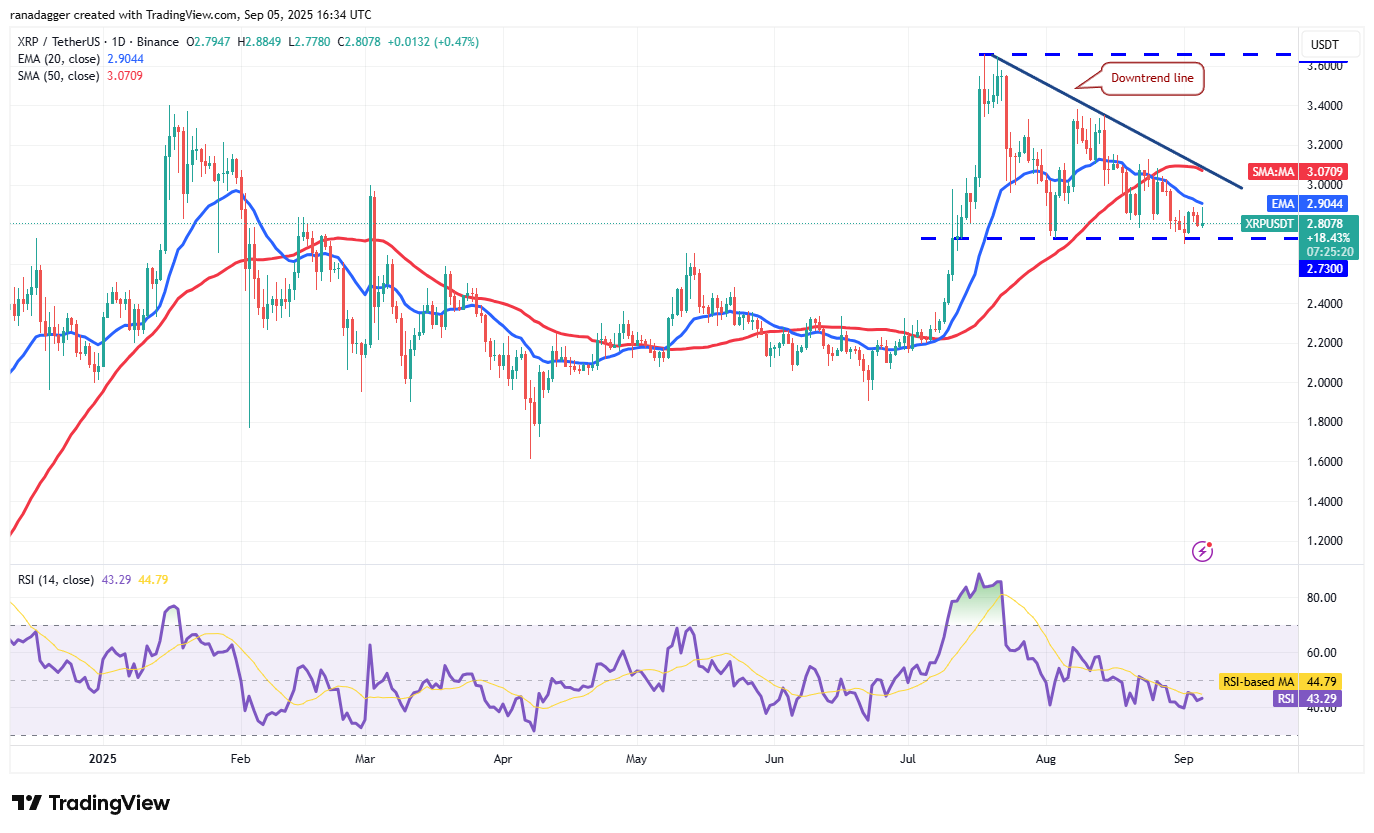This screenshot has width=1374, height=833.
Task: Click the purple lightning quick-action icon
Action: pos(1202,551)
